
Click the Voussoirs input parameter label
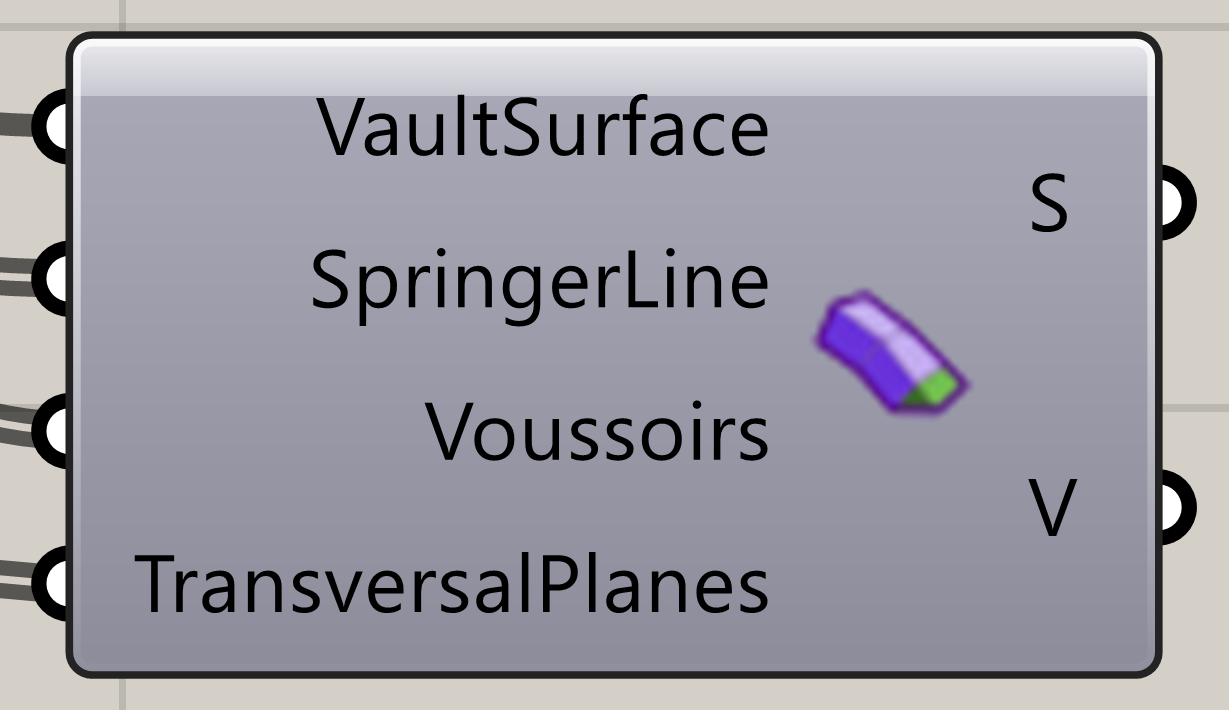(598, 434)
